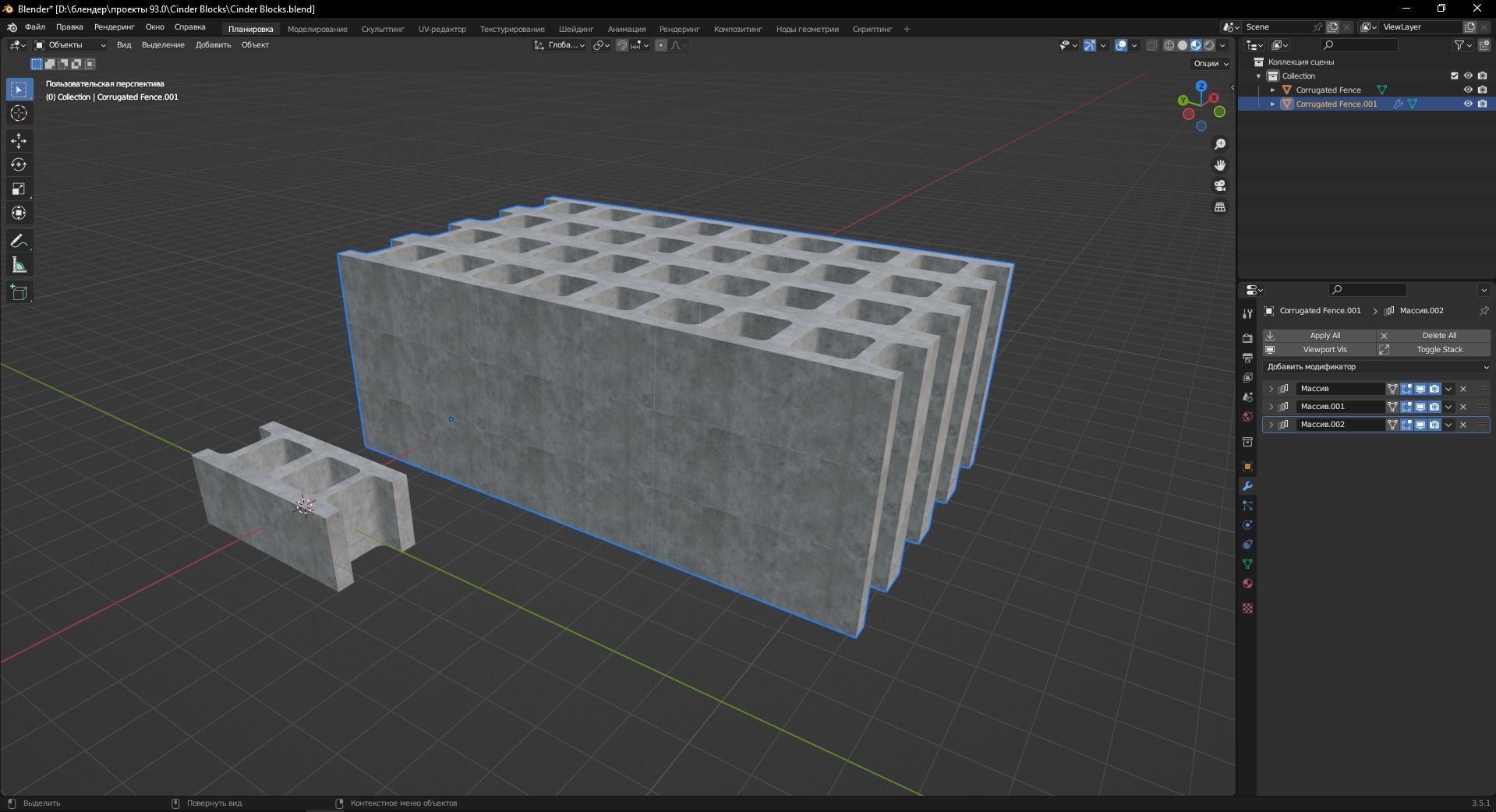Open the Render properties tab

pyautogui.click(x=1247, y=338)
